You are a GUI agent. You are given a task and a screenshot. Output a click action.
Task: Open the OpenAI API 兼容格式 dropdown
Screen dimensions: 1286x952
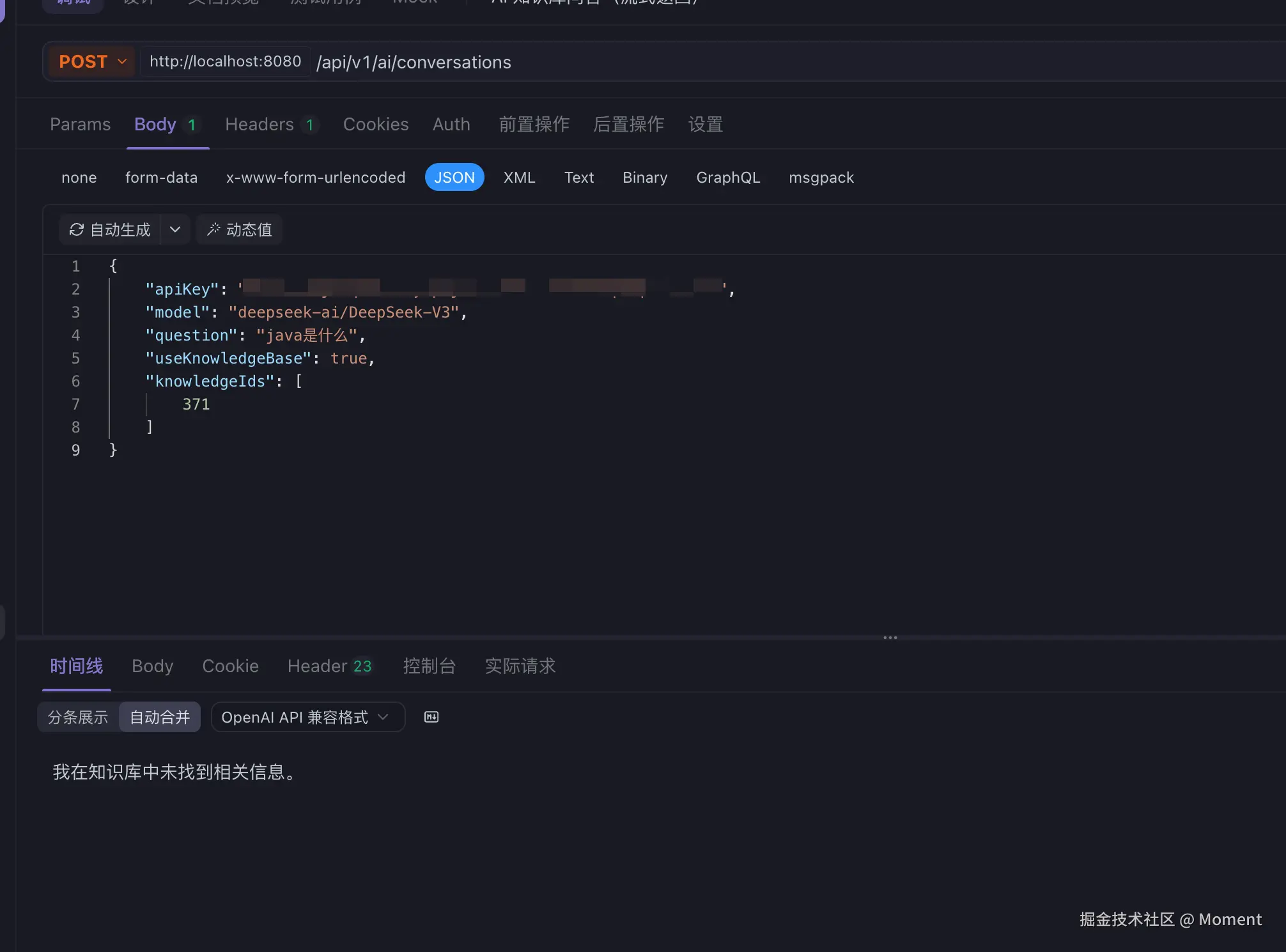tap(307, 717)
